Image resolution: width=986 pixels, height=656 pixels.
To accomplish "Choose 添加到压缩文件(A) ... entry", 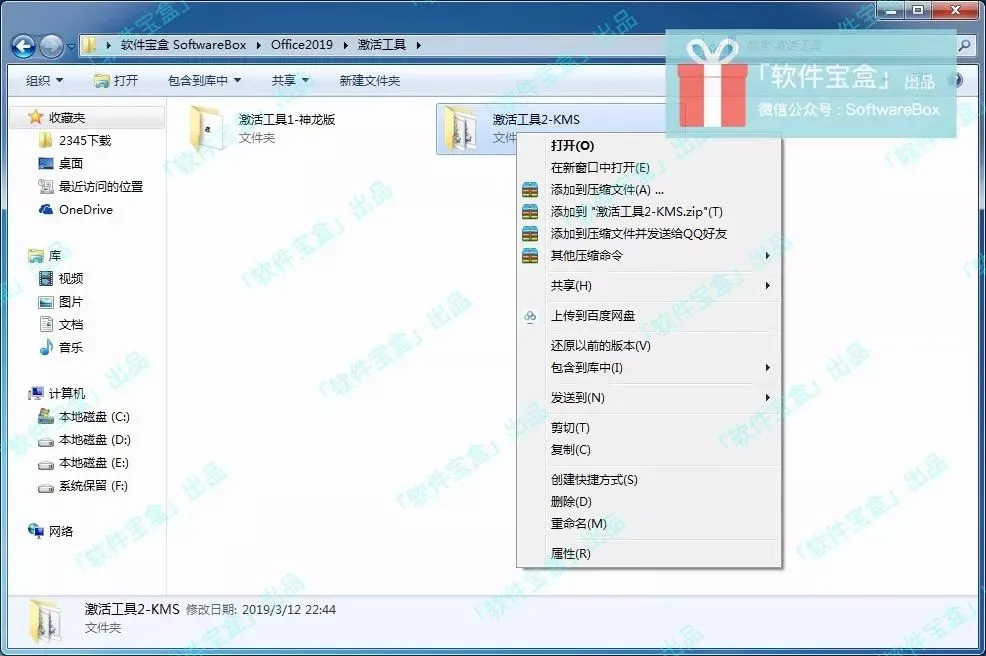I will point(648,190).
